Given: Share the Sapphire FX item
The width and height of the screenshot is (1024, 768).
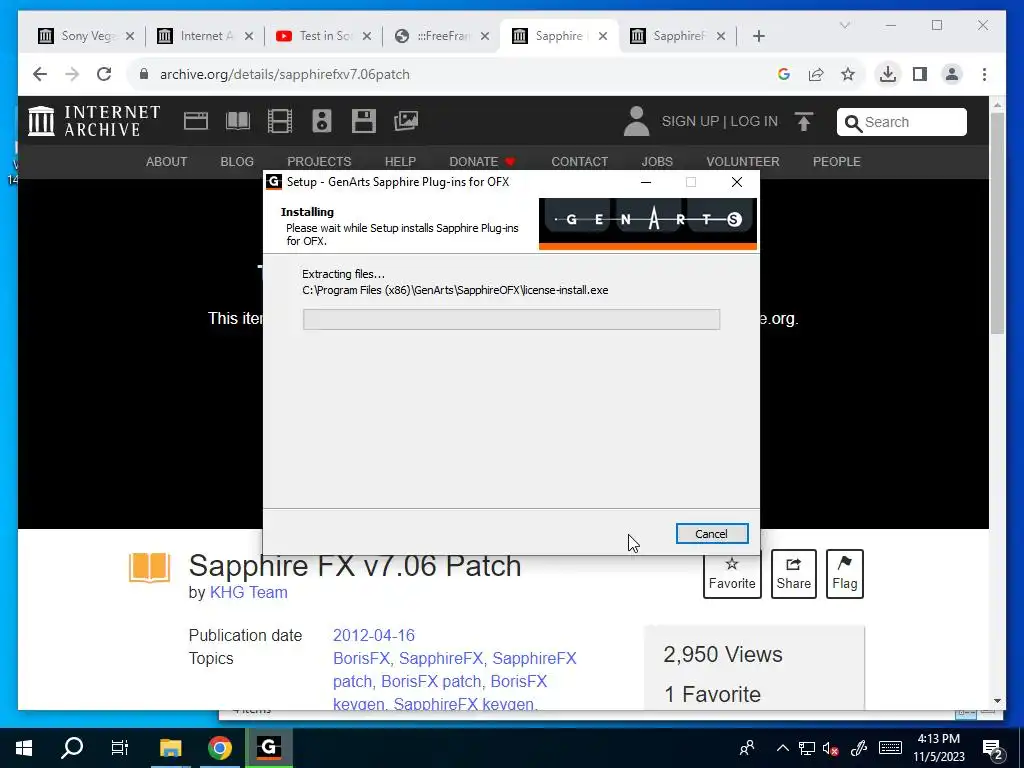Looking at the screenshot, I should 793,574.
